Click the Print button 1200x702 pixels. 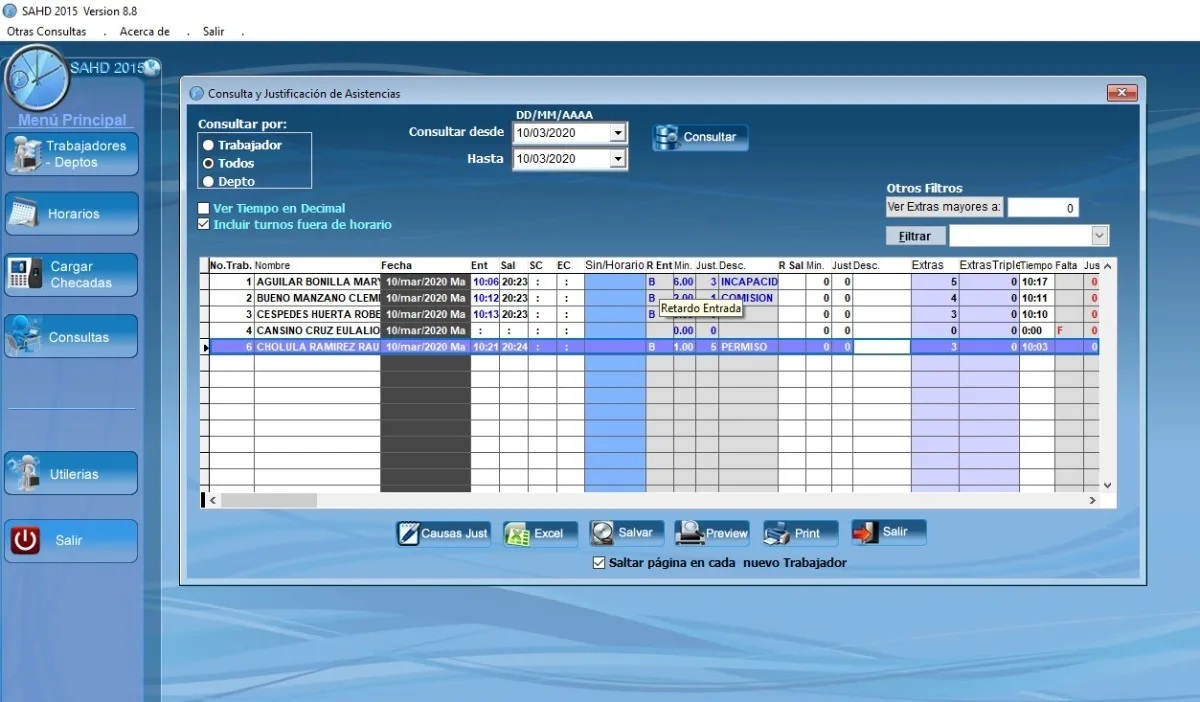(800, 533)
